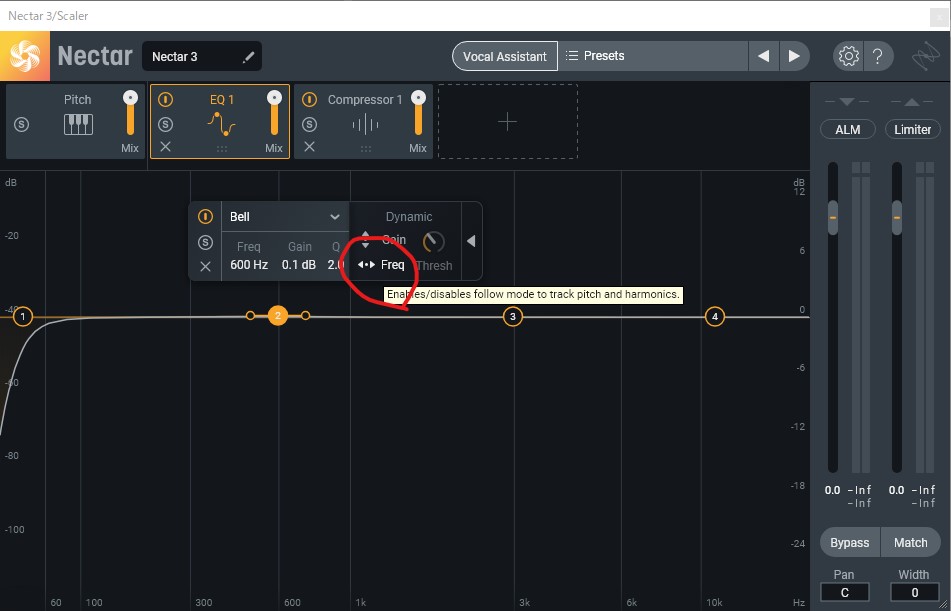Click the left Q handle of node 2
Image resolution: width=951 pixels, height=611 pixels.
[250, 316]
